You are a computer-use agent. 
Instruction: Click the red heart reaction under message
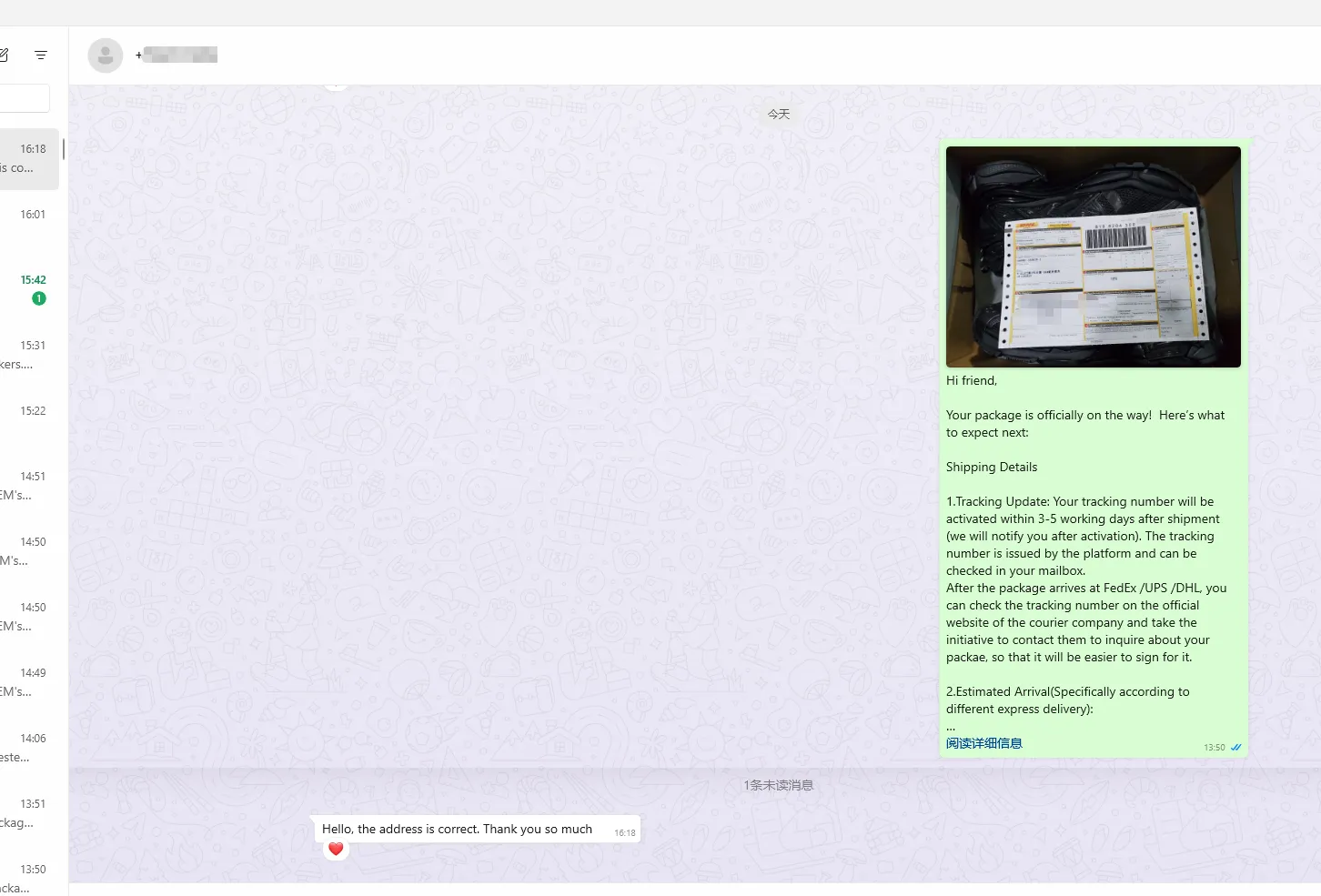pyautogui.click(x=336, y=849)
